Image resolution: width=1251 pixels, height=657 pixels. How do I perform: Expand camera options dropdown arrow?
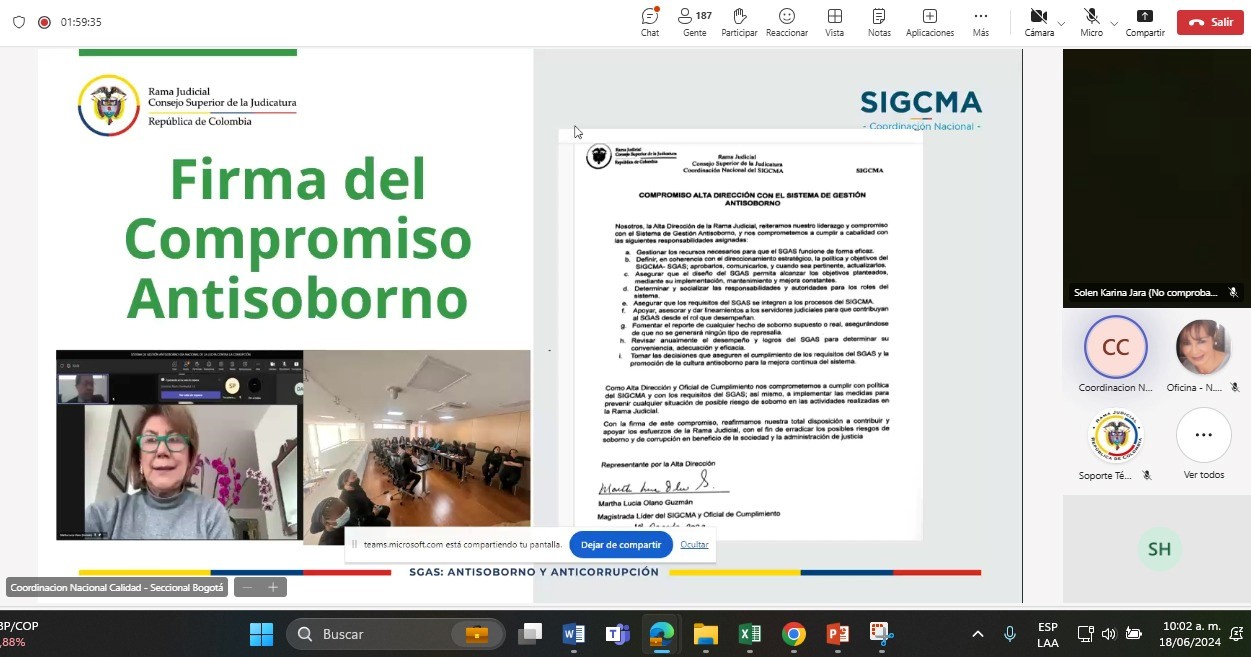point(1062,23)
